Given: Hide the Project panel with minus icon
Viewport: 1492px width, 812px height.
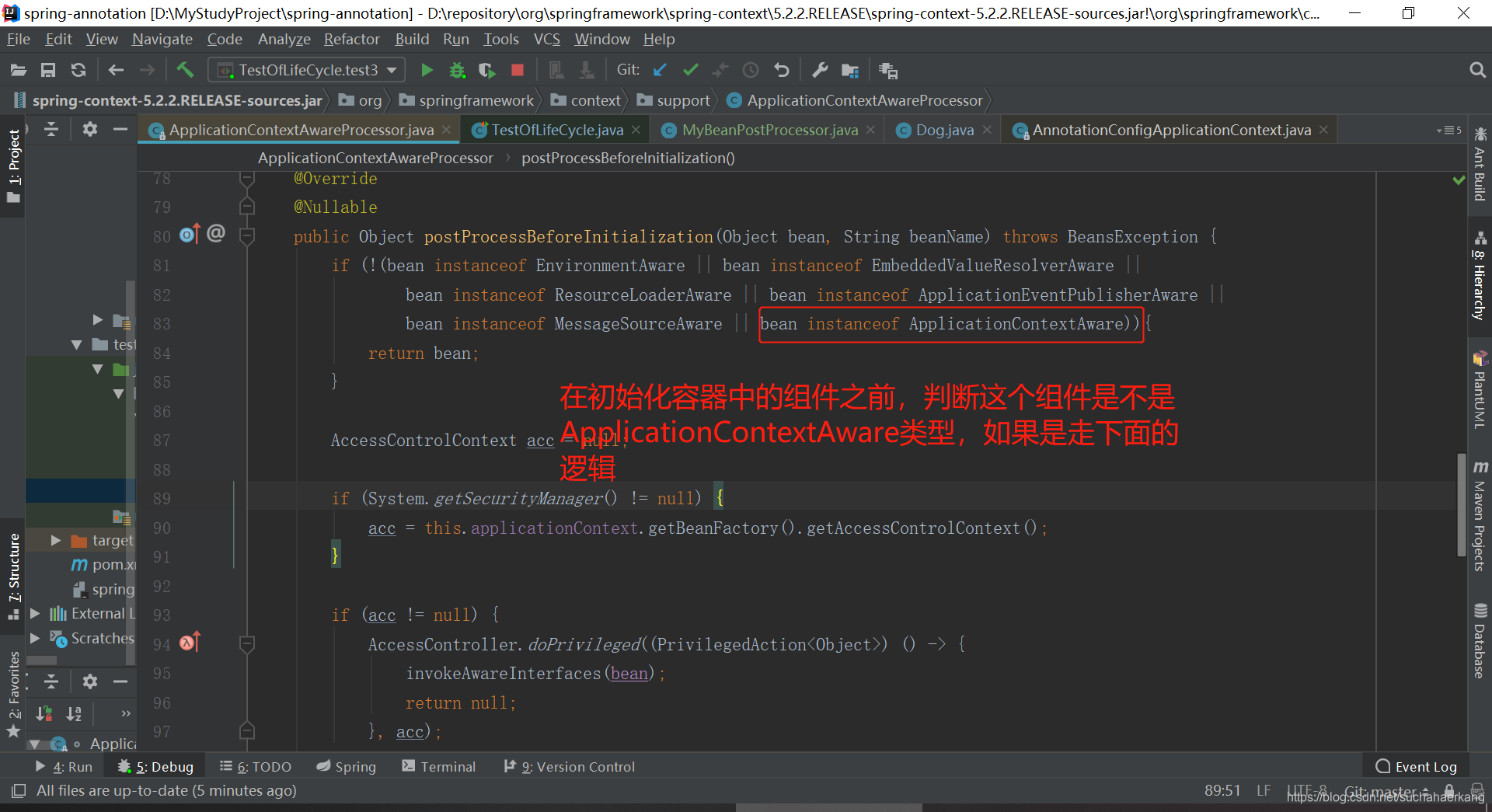Looking at the screenshot, I should pos(120,129).
